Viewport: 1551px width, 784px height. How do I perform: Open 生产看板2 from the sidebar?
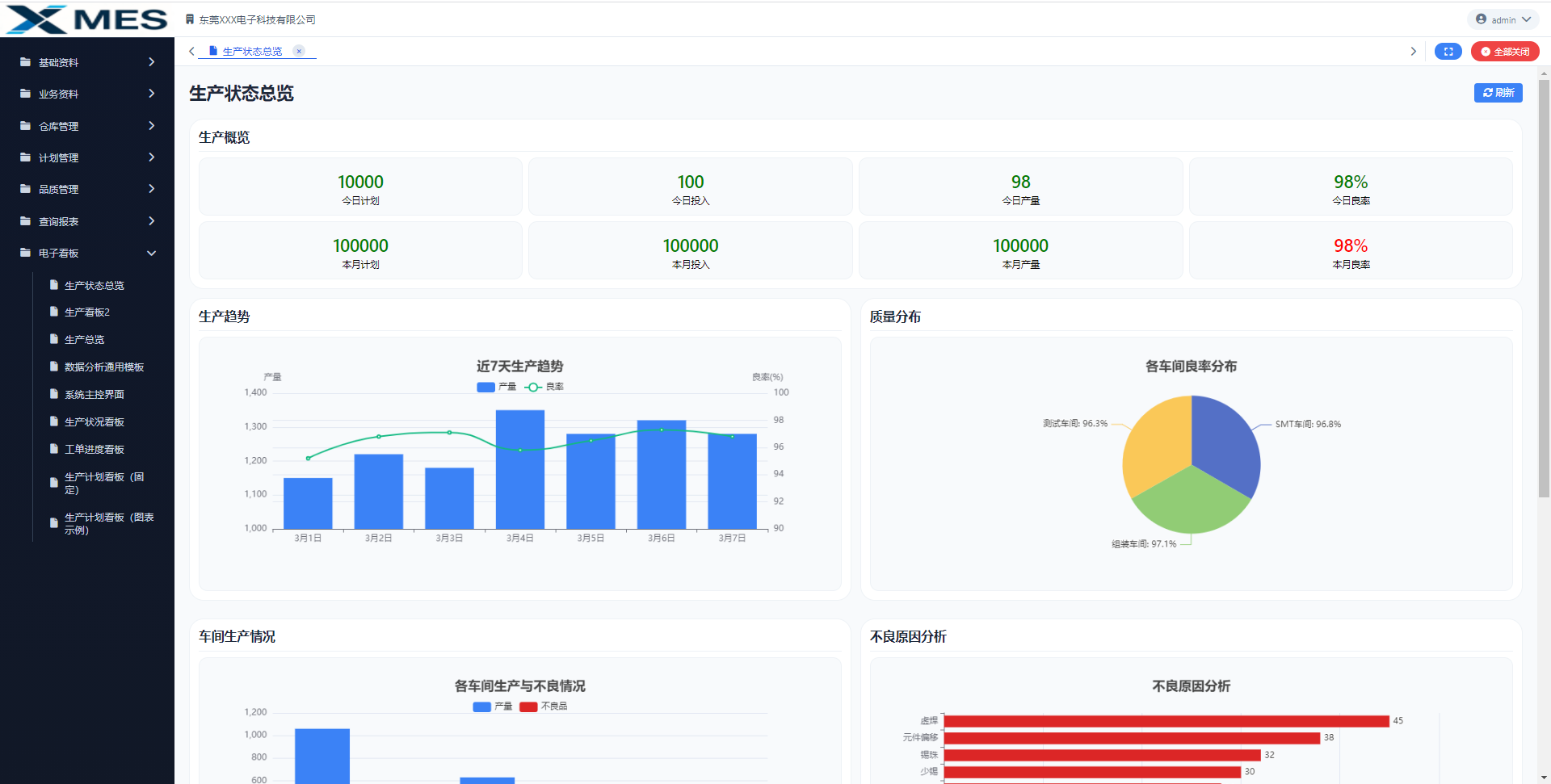click(x=87, y=312)
